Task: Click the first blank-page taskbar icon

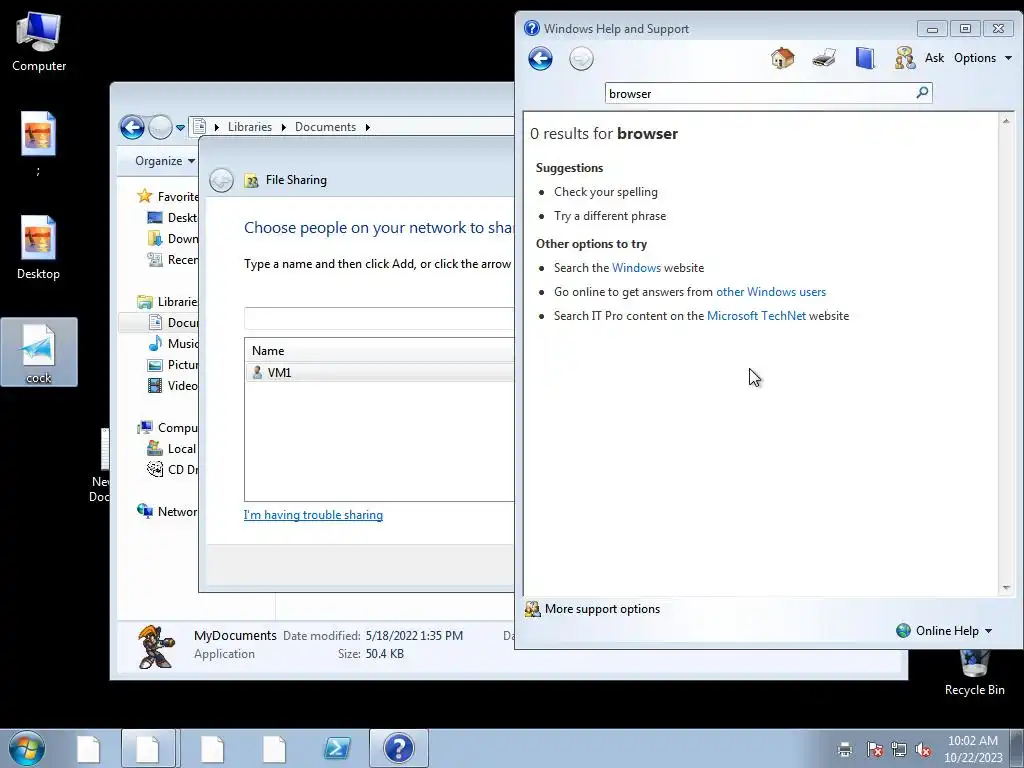Action: [x=88, y=748]
